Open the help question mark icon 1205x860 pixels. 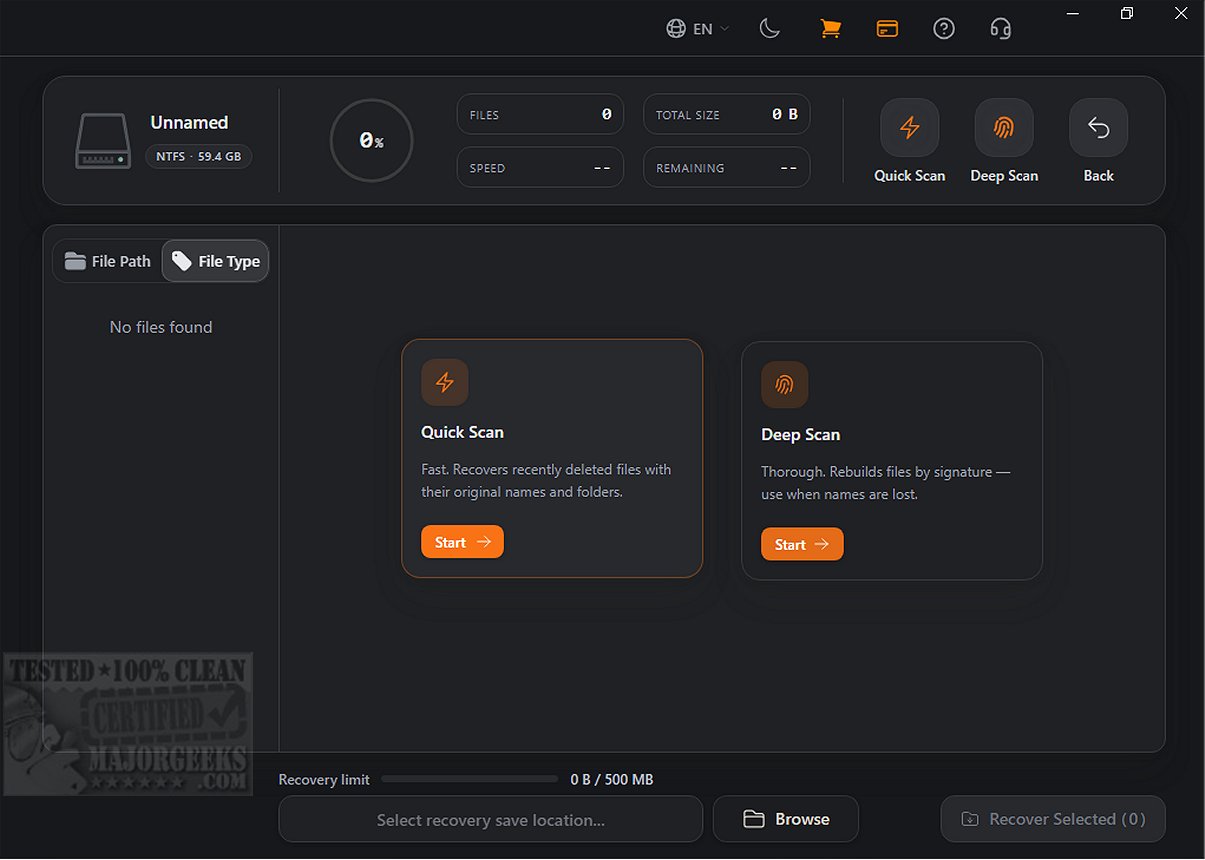[944, 29]
